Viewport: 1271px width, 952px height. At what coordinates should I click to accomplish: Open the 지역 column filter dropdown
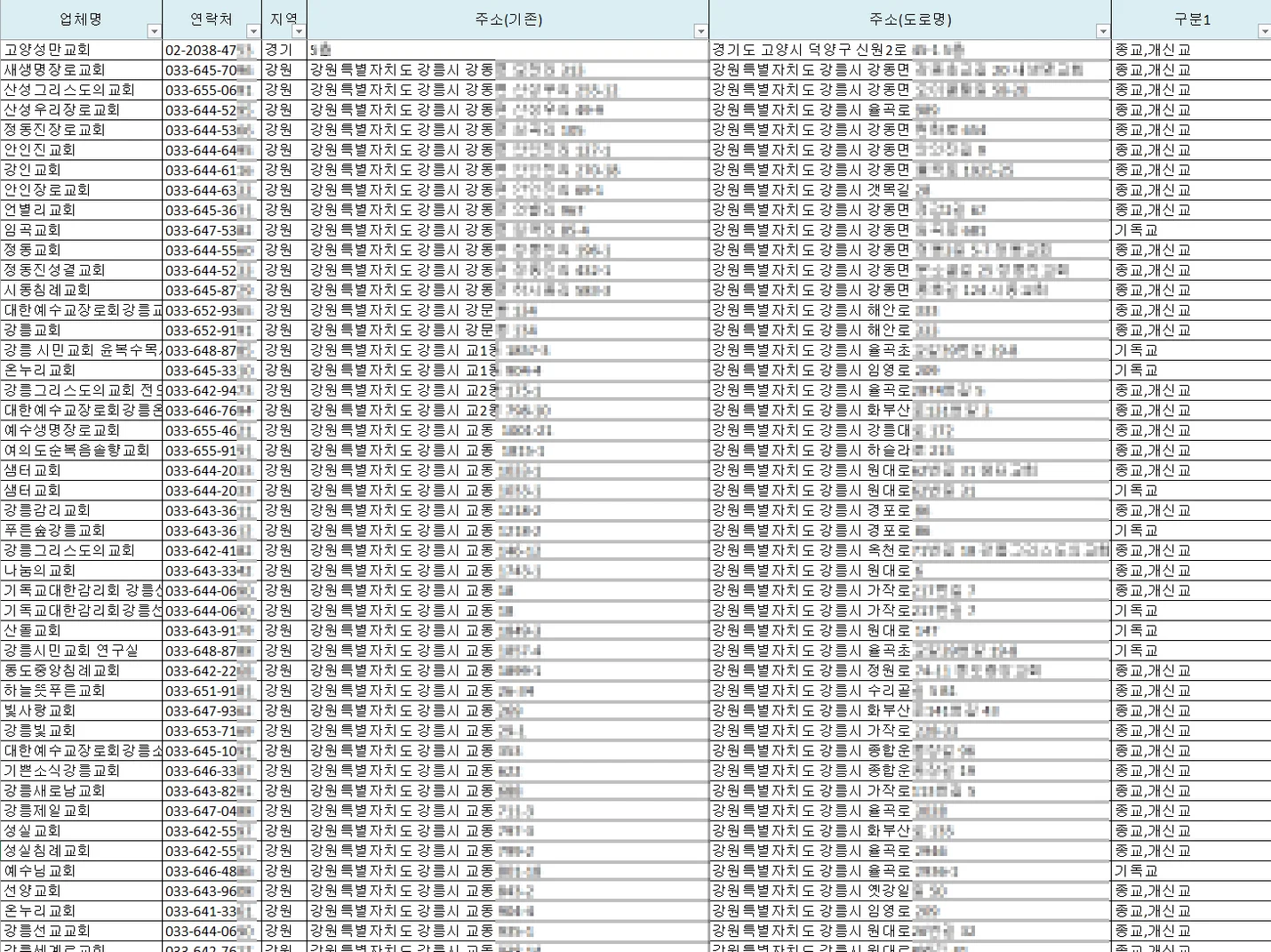(x=299, y=32)
